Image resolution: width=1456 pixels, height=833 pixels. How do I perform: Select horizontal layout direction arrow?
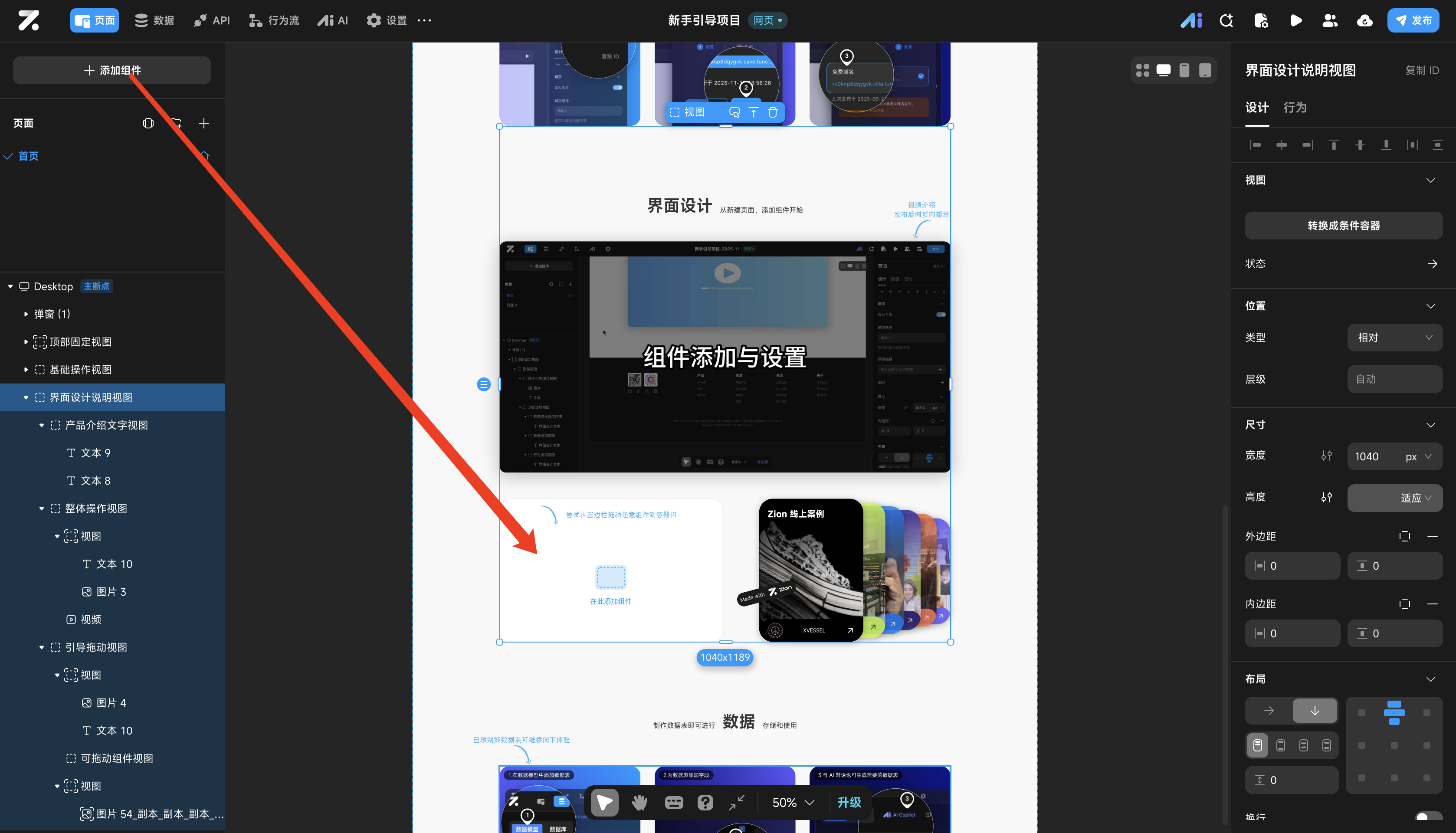1268,711
